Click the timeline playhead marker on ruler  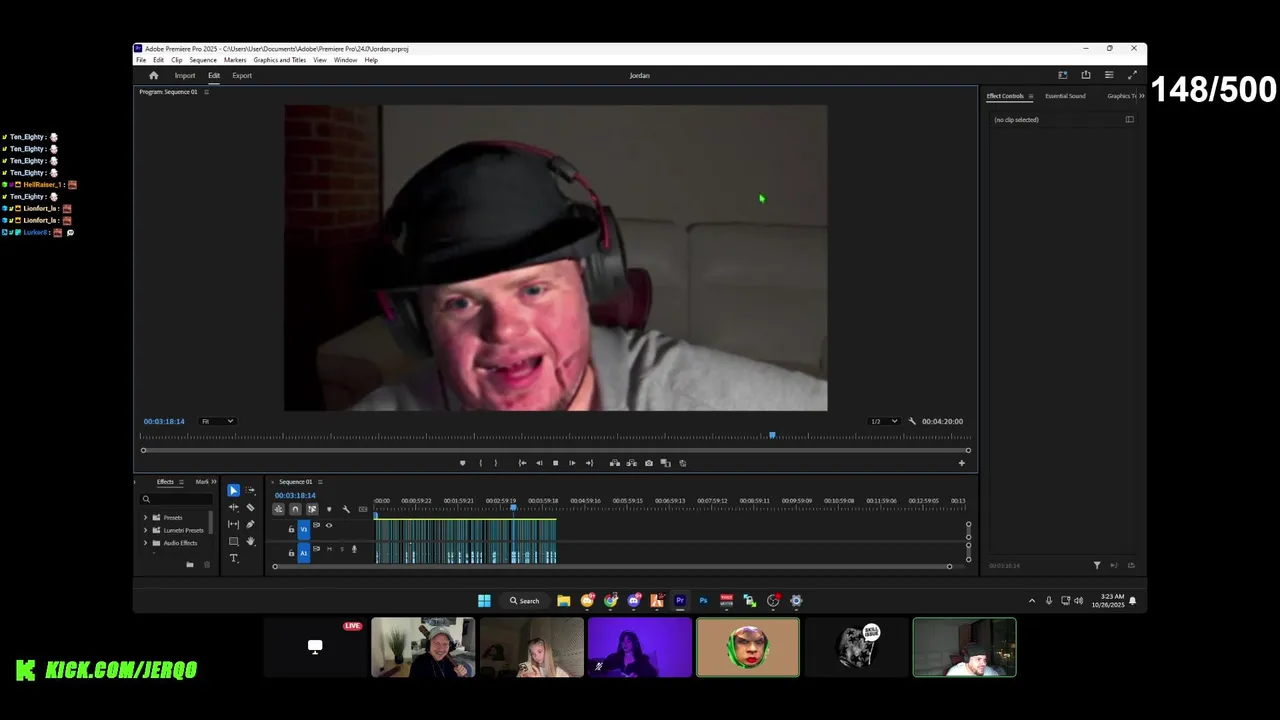click(x=514, y=508)
